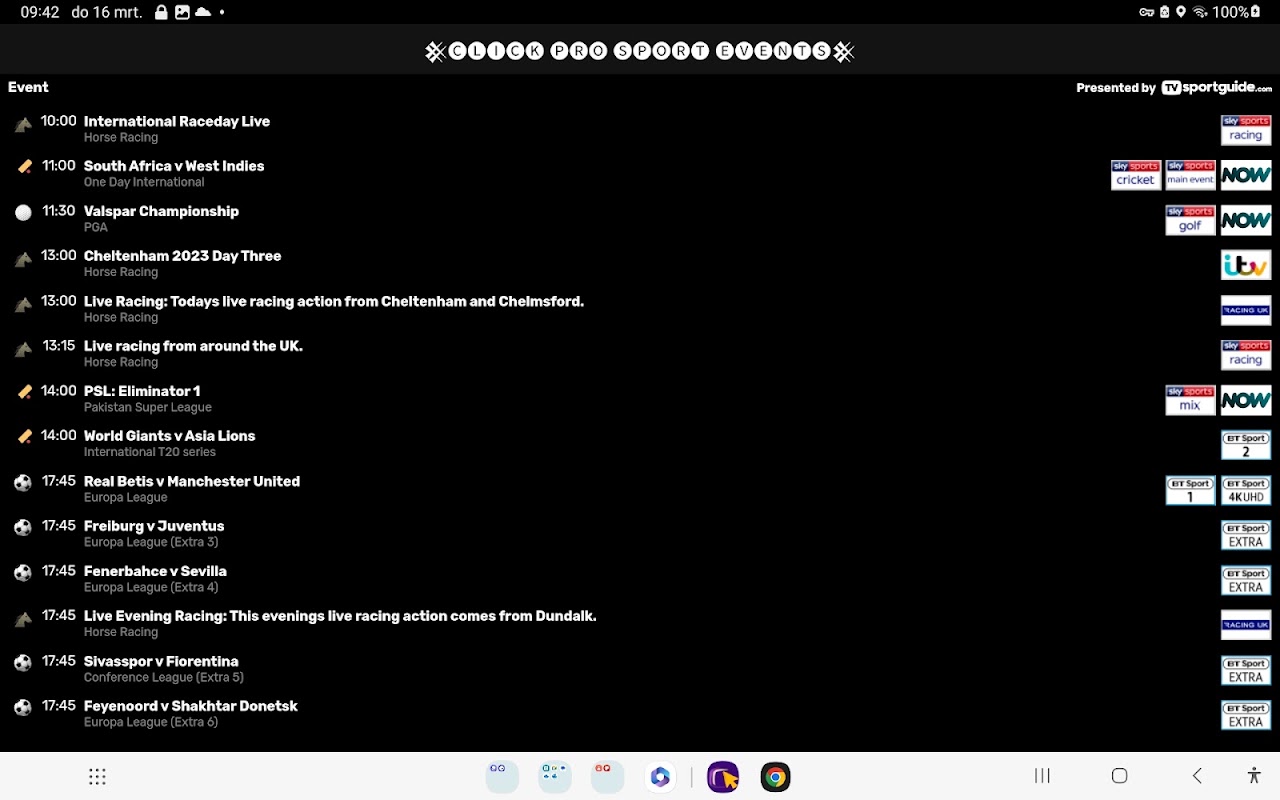Tap BT Sport 2 channel logo
1280x800 pixels.
click(x=1246, y=445)
